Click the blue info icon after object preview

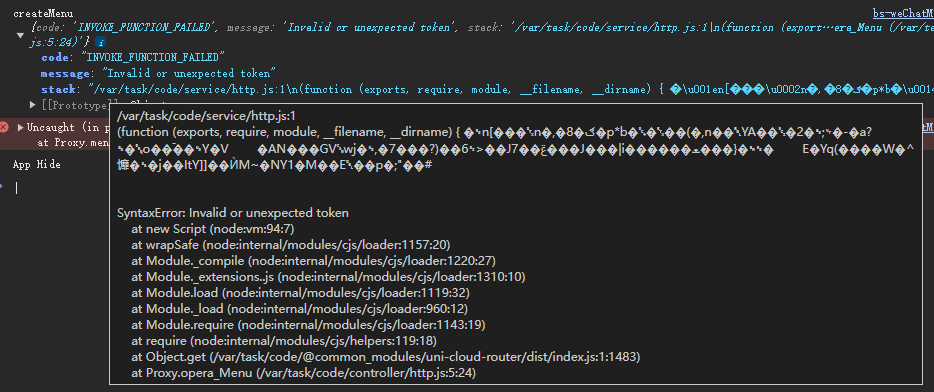101,42
